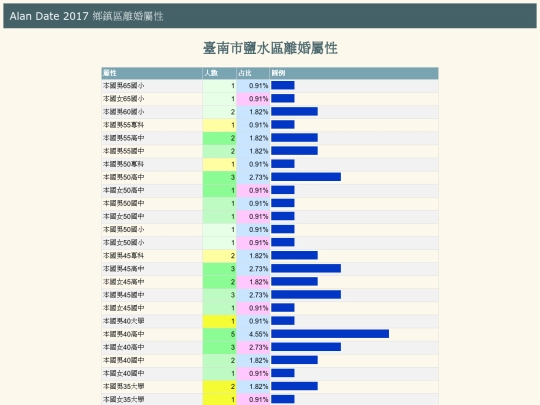Click the blue bar for 本國男50高中
This screenshot has height=405, width=540.
[x=306, y=177]
